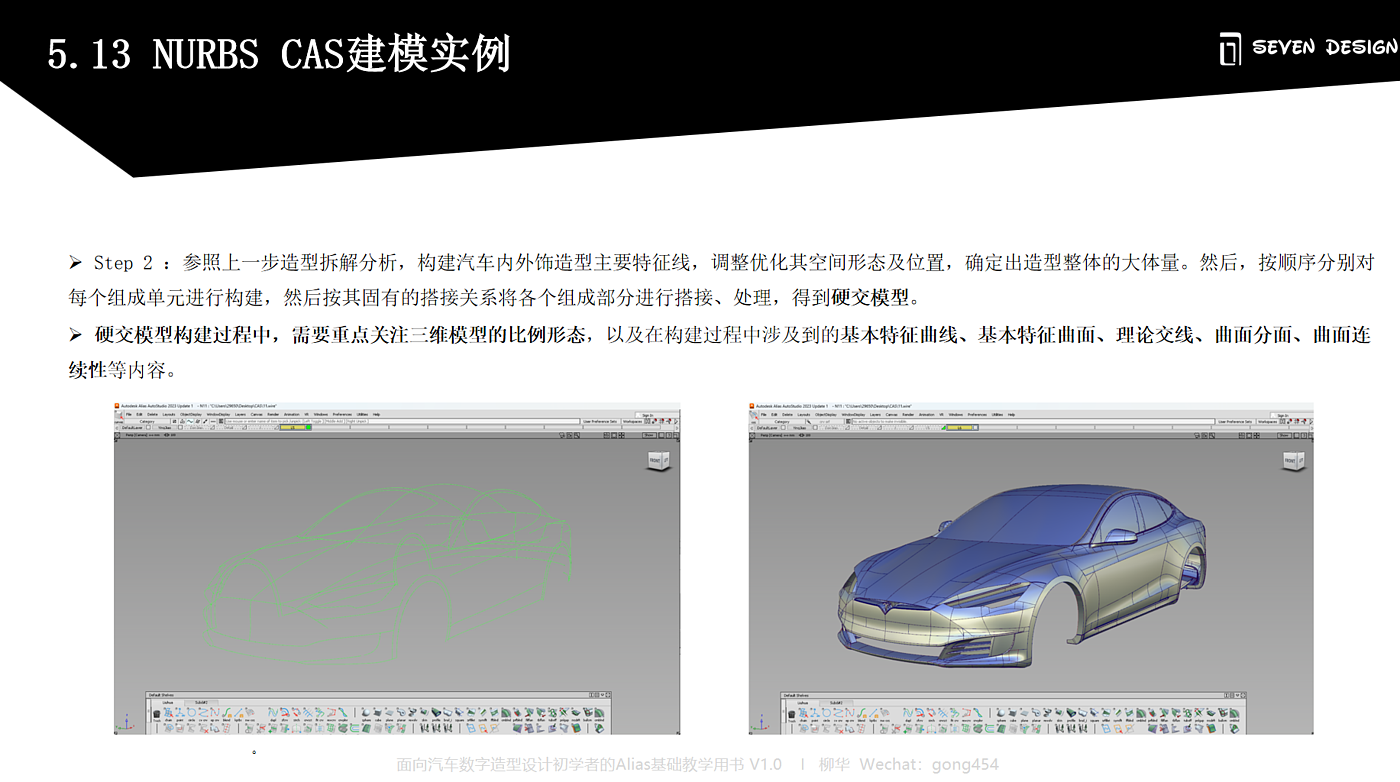Open Animation menu in right Alias window
Image resolution: width=1400 pixels, height=782 pixels.
[x=926, y=414]
